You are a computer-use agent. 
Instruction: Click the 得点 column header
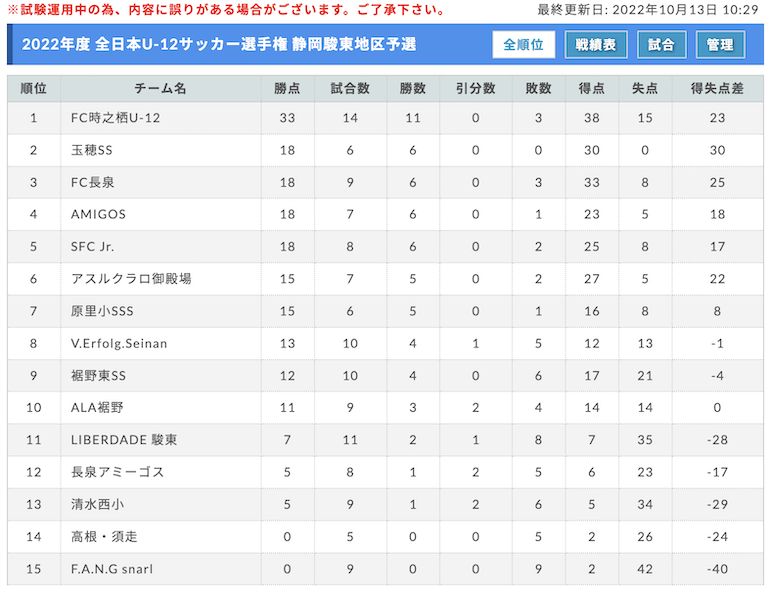592,88
